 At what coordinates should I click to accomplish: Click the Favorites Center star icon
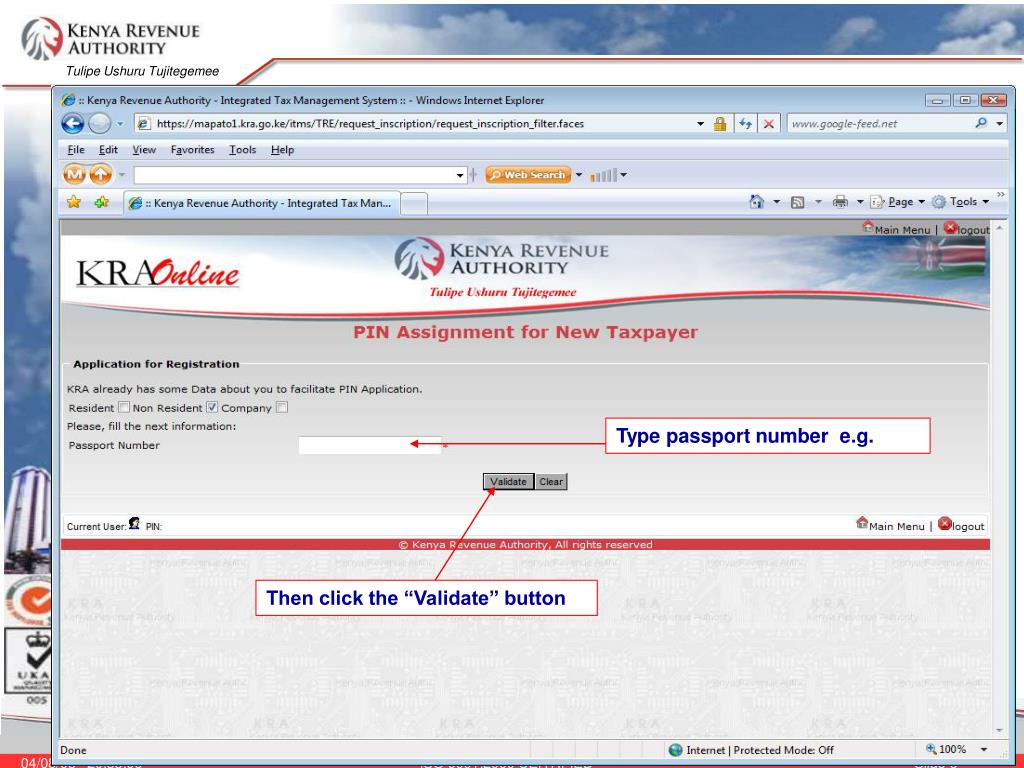[74, 202]
